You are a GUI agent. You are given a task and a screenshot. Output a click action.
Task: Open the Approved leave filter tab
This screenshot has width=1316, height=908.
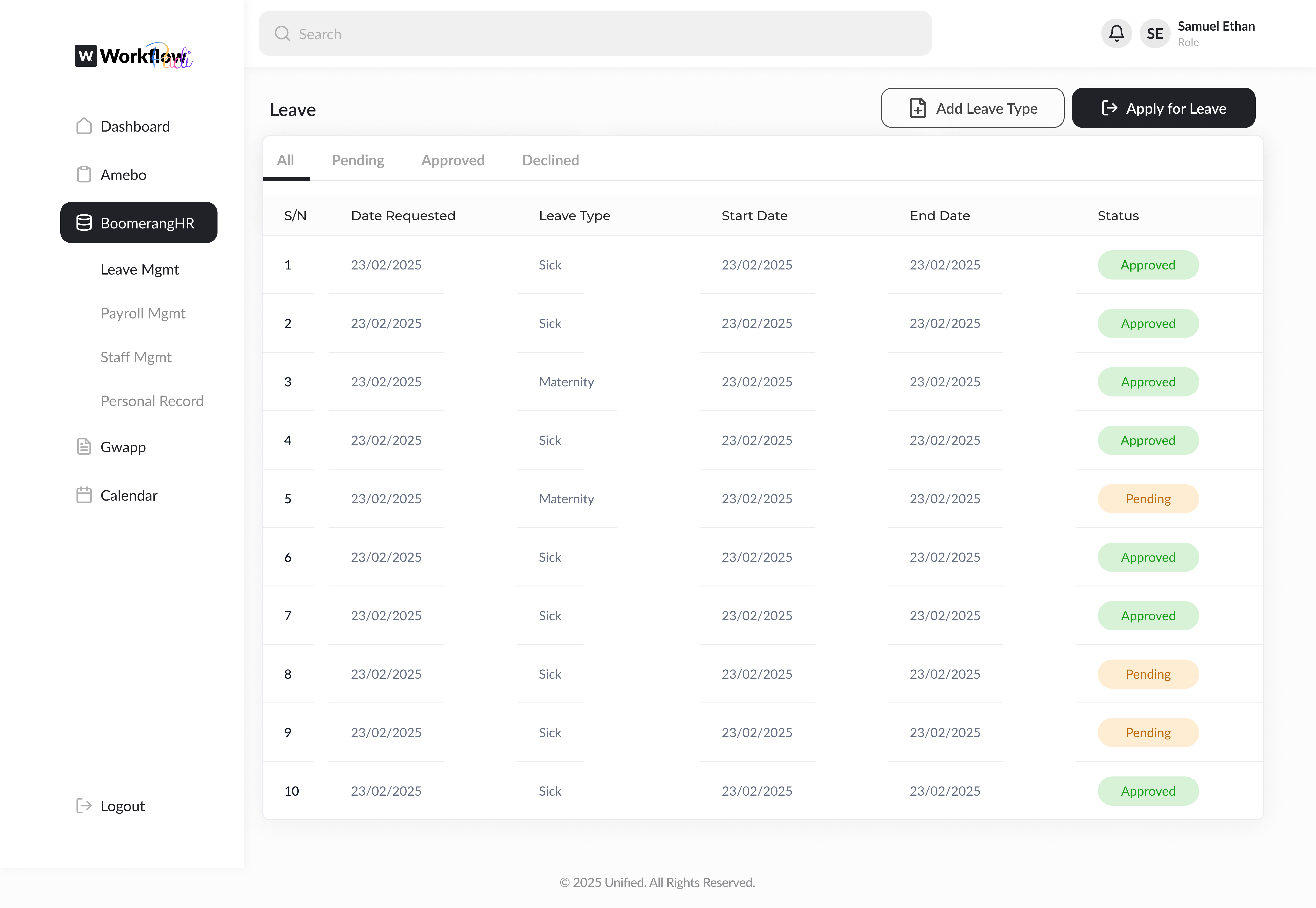click(453, 160)
